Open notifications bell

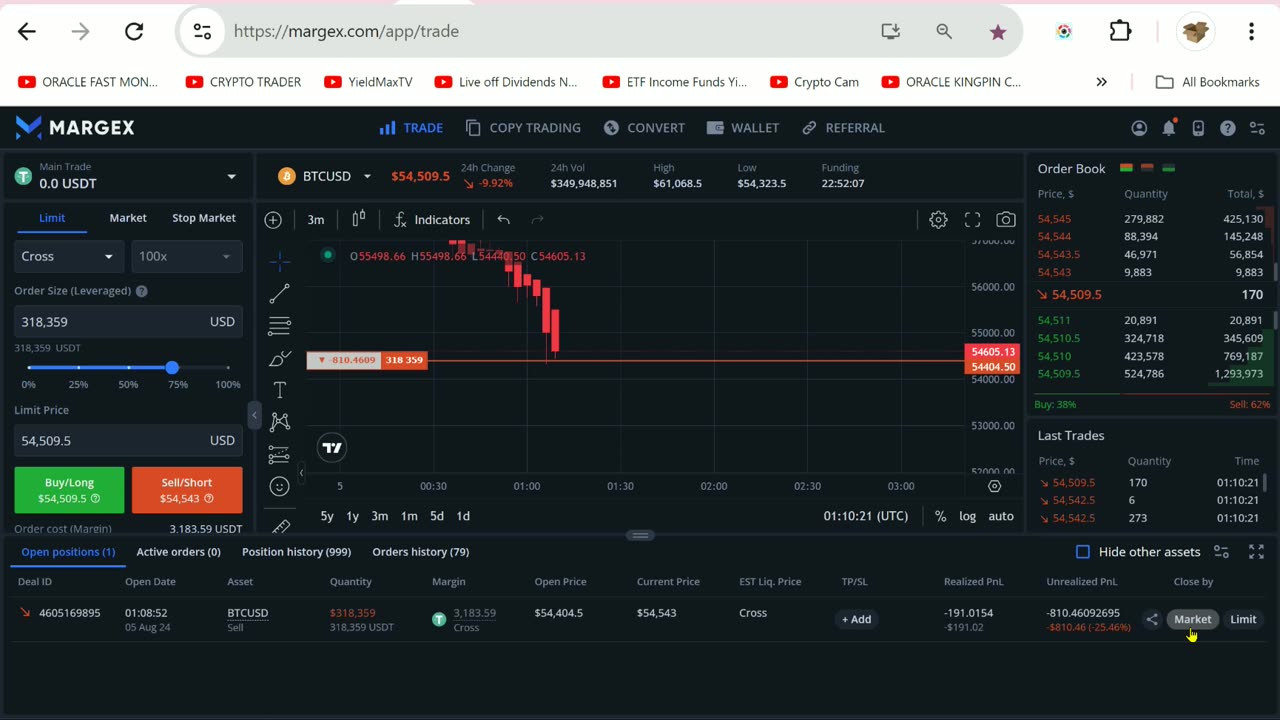click(x=1169, y=128)
